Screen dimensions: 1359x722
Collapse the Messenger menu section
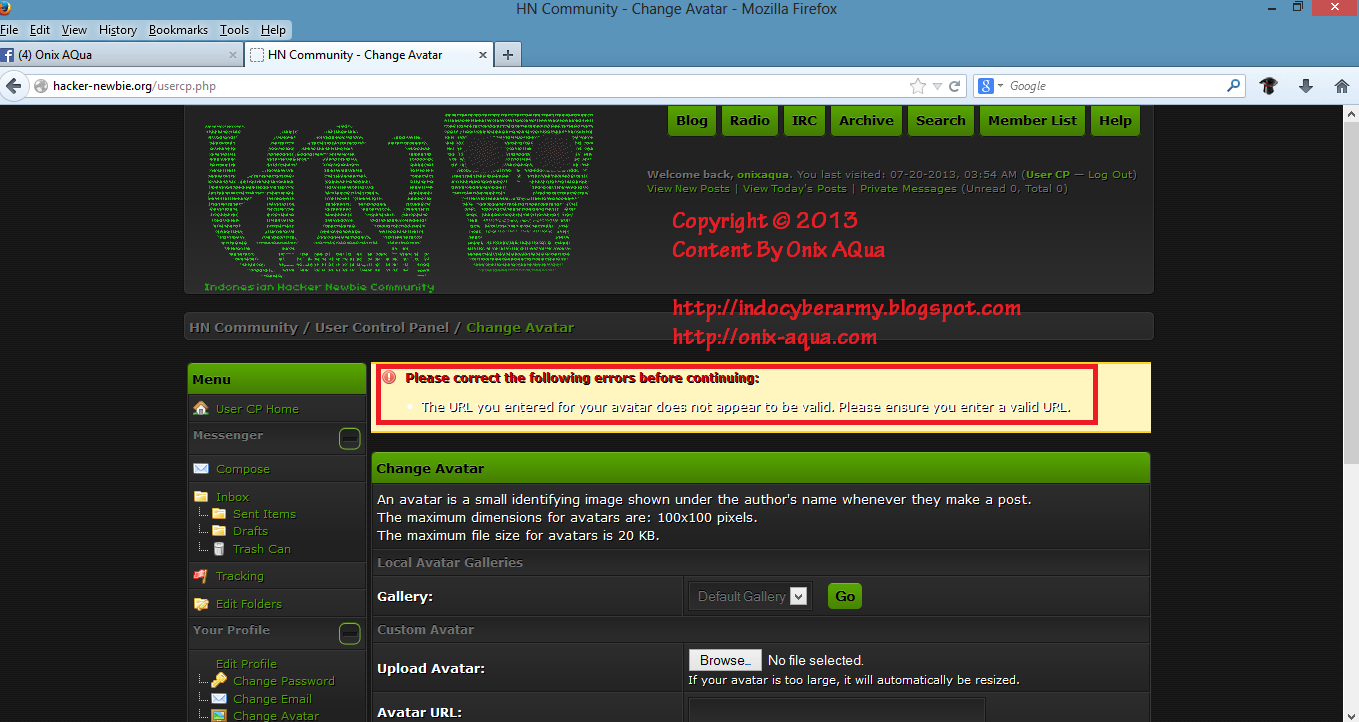coord(350,438)
